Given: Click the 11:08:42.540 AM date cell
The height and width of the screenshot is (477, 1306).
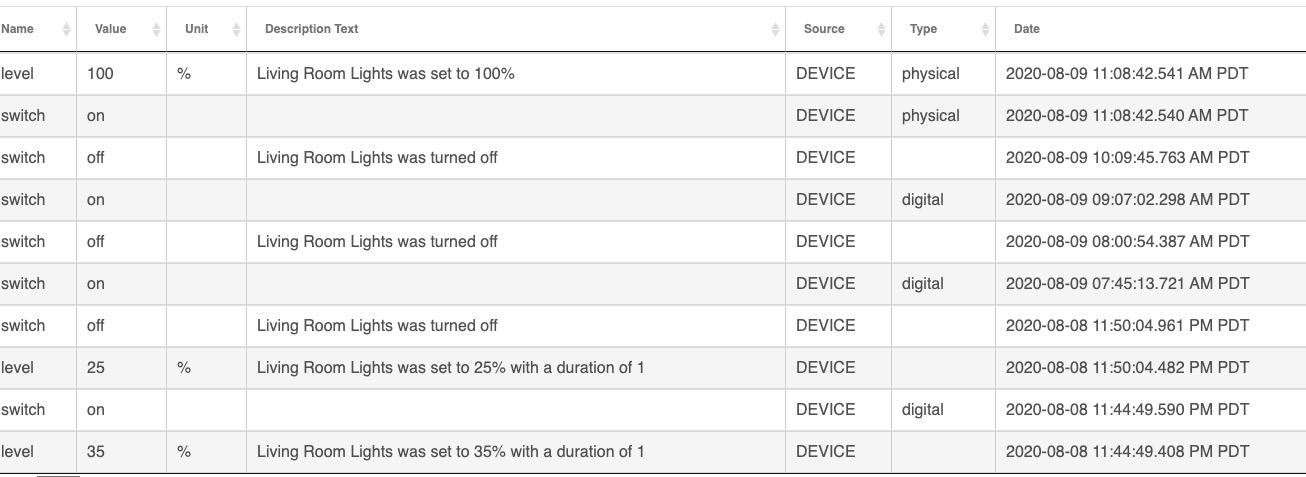Looking at the screenshot, I should click(1150, 116).
